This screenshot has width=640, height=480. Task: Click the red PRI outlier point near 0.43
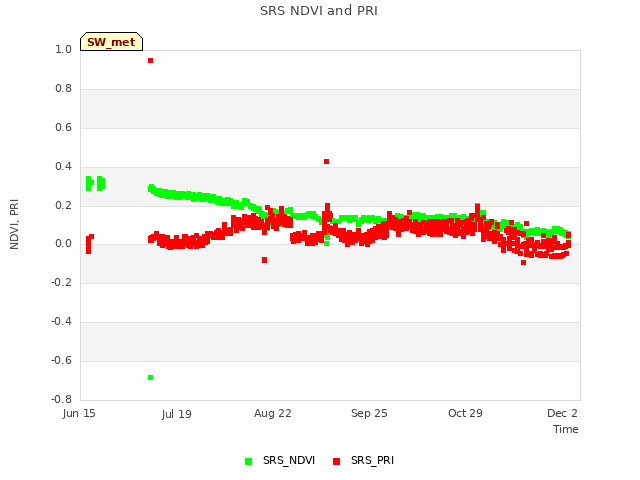pos(327,162)
